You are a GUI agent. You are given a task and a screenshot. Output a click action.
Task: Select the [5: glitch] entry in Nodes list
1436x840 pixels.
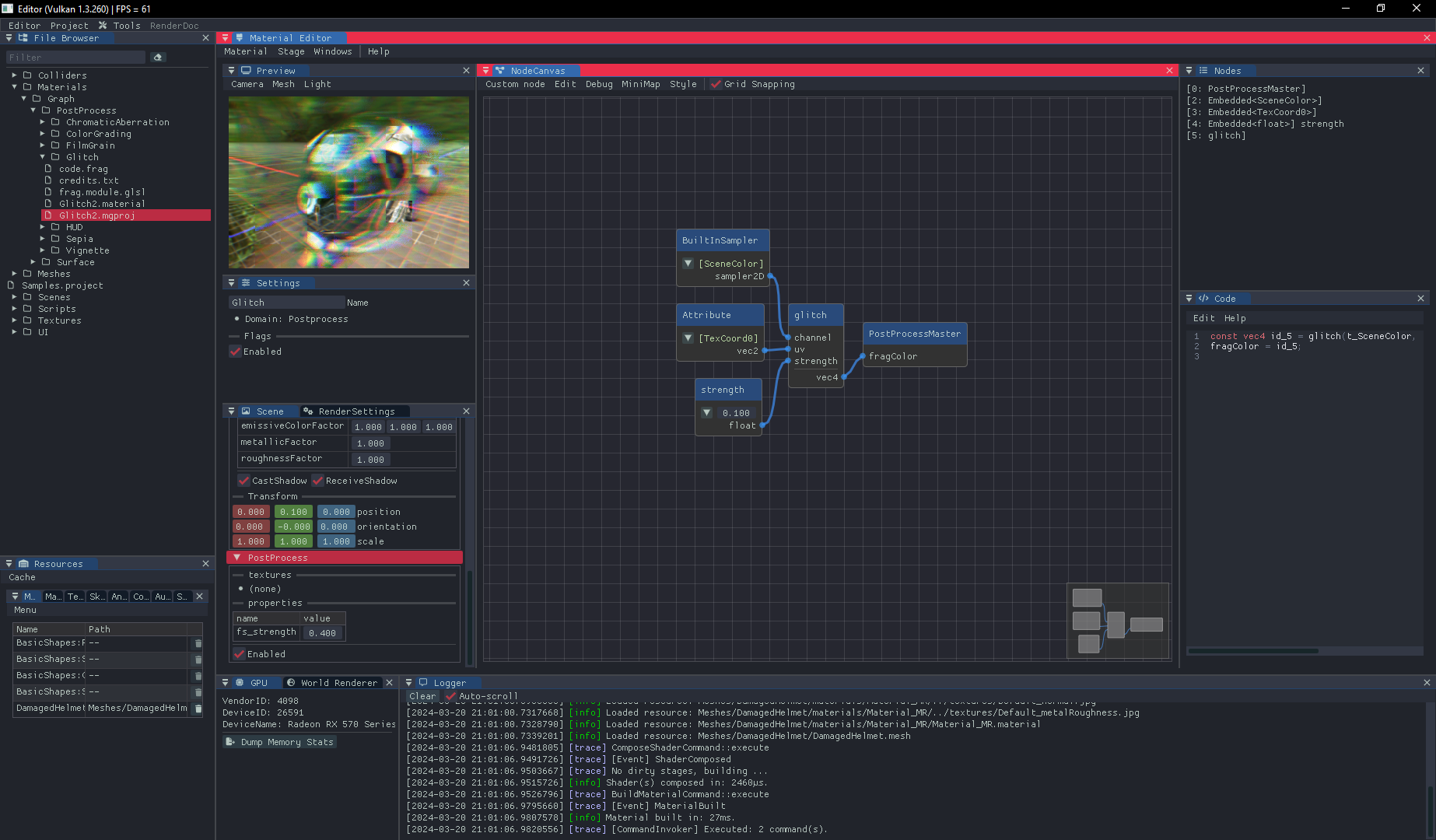coord(1215,135)
